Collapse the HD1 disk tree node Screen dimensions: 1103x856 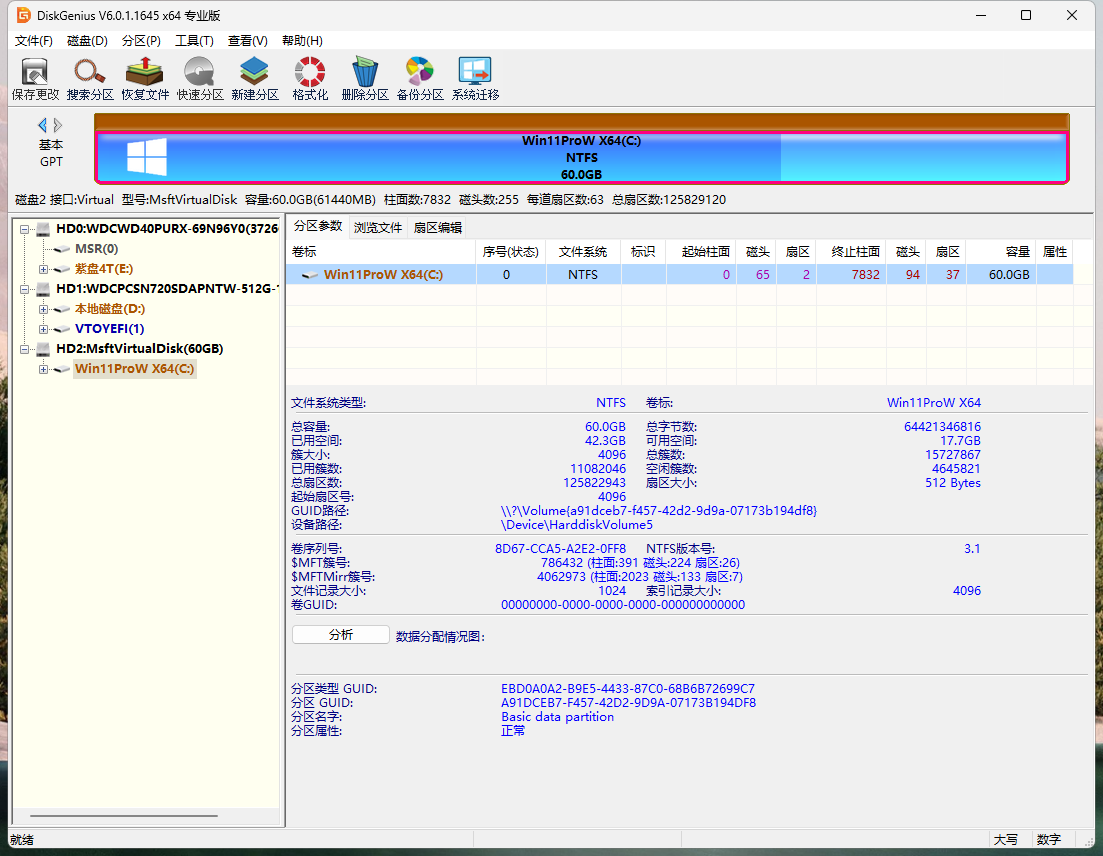[25, 289]
